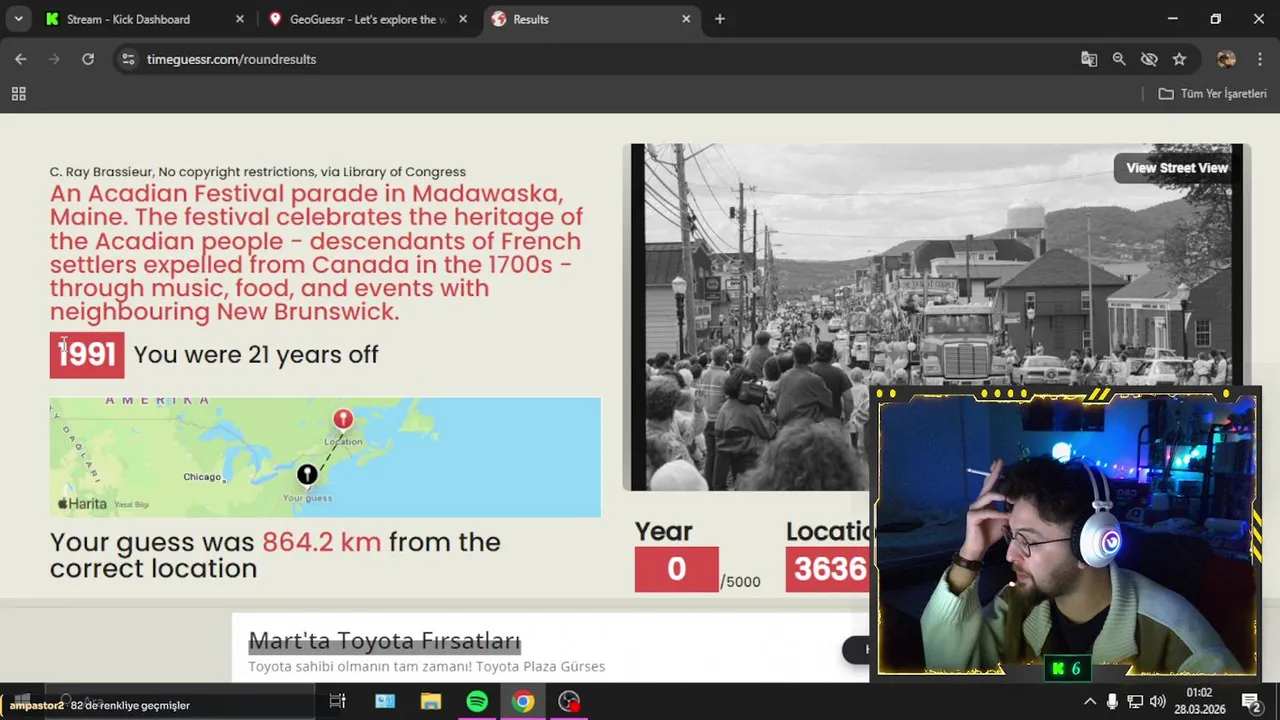The height and width of the screenshot is (720, 1280).
Task: Click the 1991 year badge
Action: tap(87, 355)
